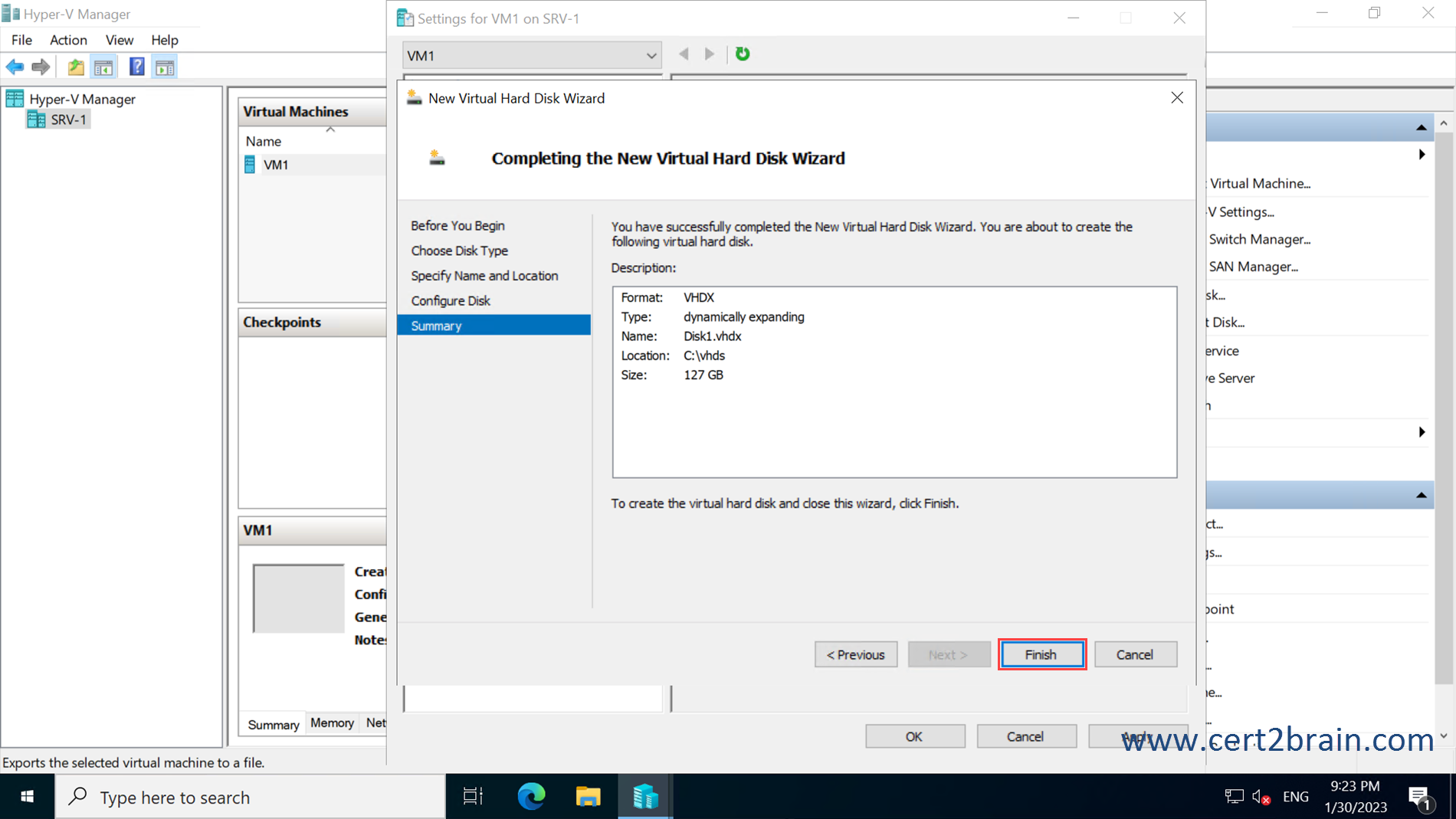Select the Hyper-V Manager taskbar icon

click(645, 797)
